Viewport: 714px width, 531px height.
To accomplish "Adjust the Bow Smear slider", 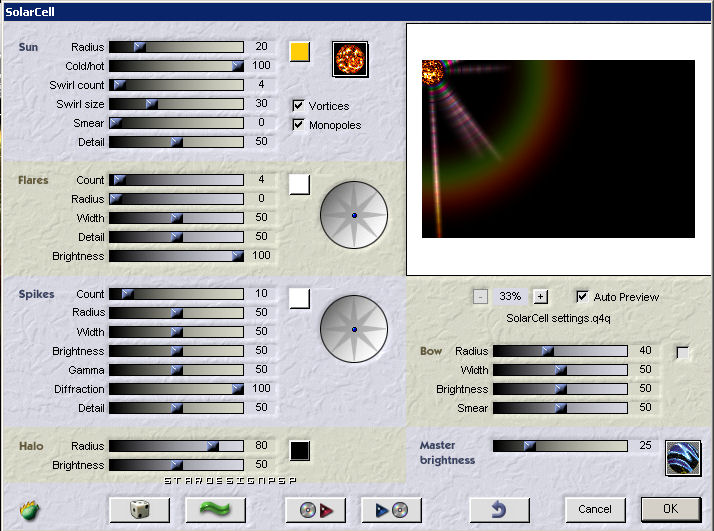I will 560,408.
